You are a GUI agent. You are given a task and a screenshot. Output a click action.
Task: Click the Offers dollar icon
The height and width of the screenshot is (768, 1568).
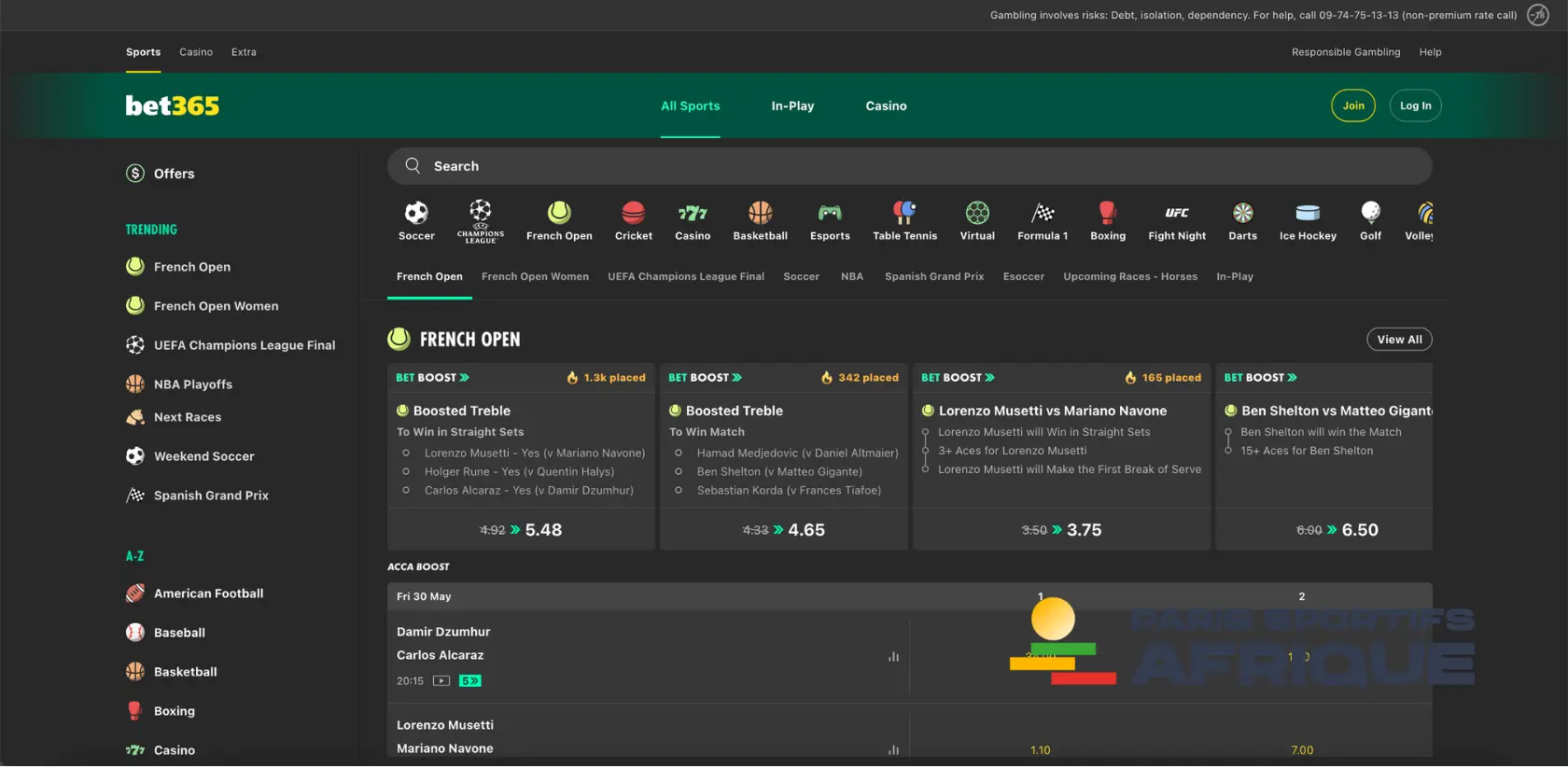pyautogui.click(x=135, y=173)
